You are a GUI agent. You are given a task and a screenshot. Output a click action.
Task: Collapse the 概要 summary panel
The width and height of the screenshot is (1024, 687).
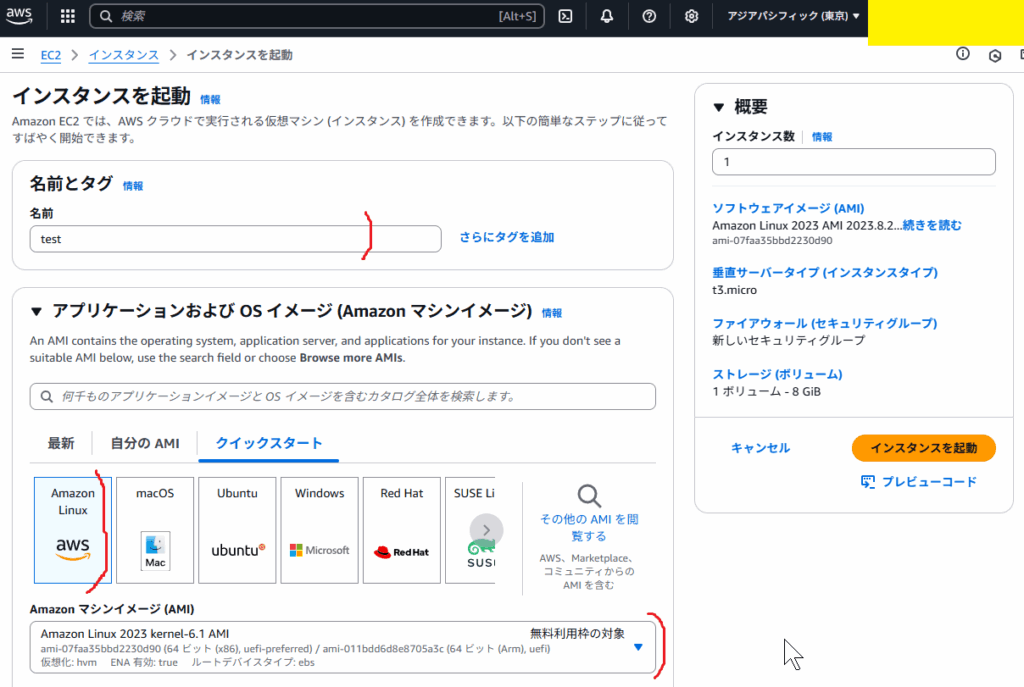coord(719,108)
